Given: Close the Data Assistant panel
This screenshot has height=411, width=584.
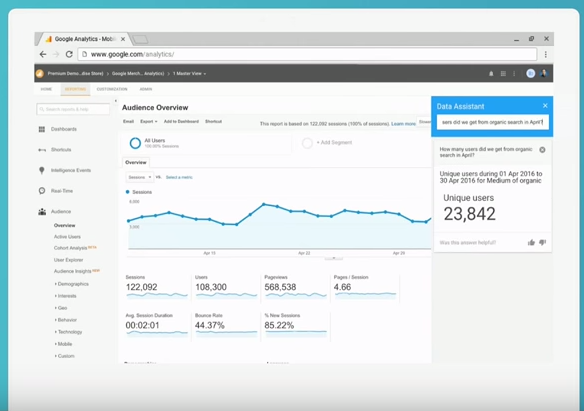Looking at the screenshot, I should coord(545,106).
